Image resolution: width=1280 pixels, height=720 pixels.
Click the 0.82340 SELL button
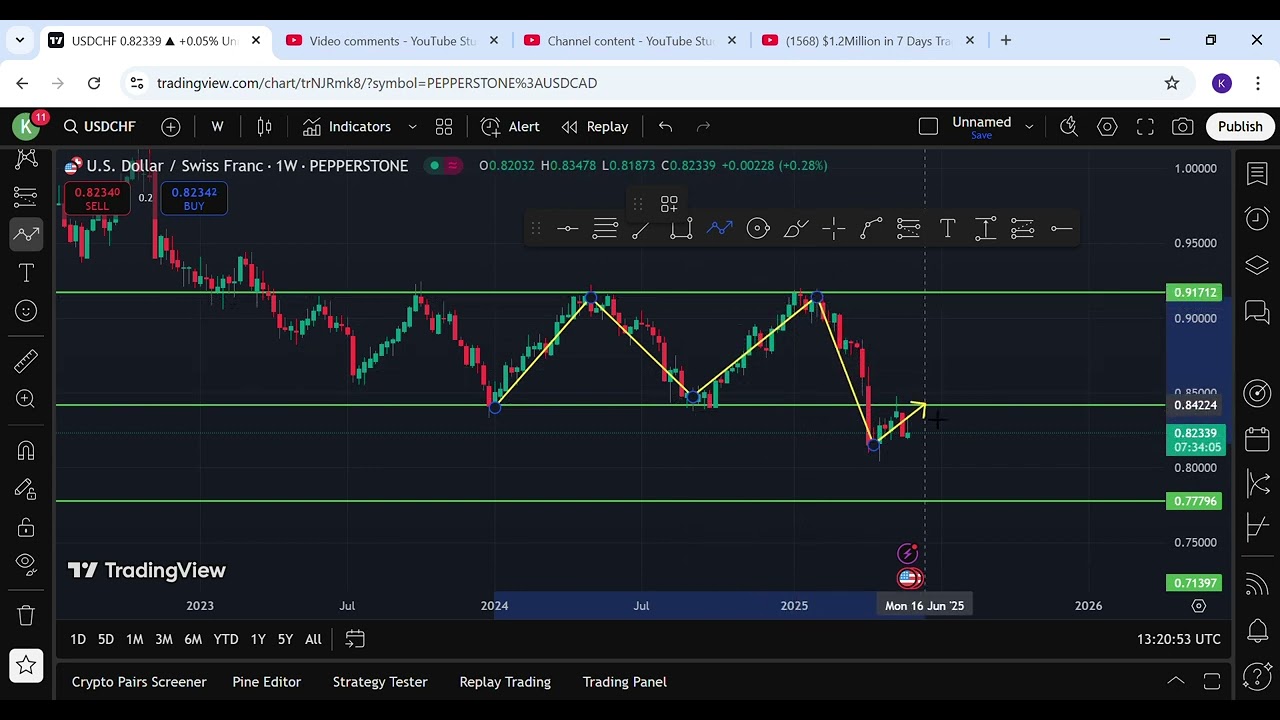tap(97, 199)
